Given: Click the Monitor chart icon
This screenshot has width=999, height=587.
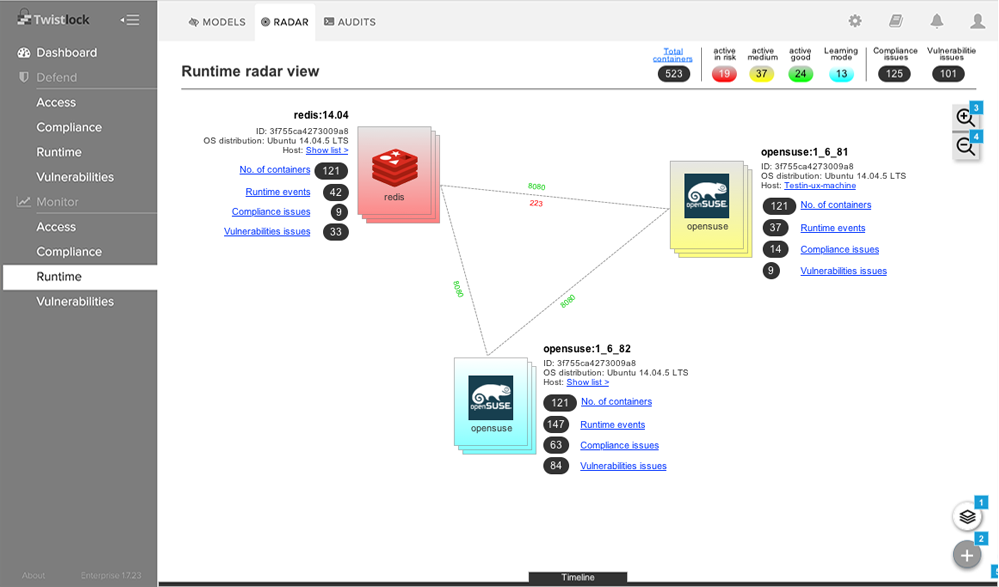Looking at the screenshot, I should pos(24,201).
